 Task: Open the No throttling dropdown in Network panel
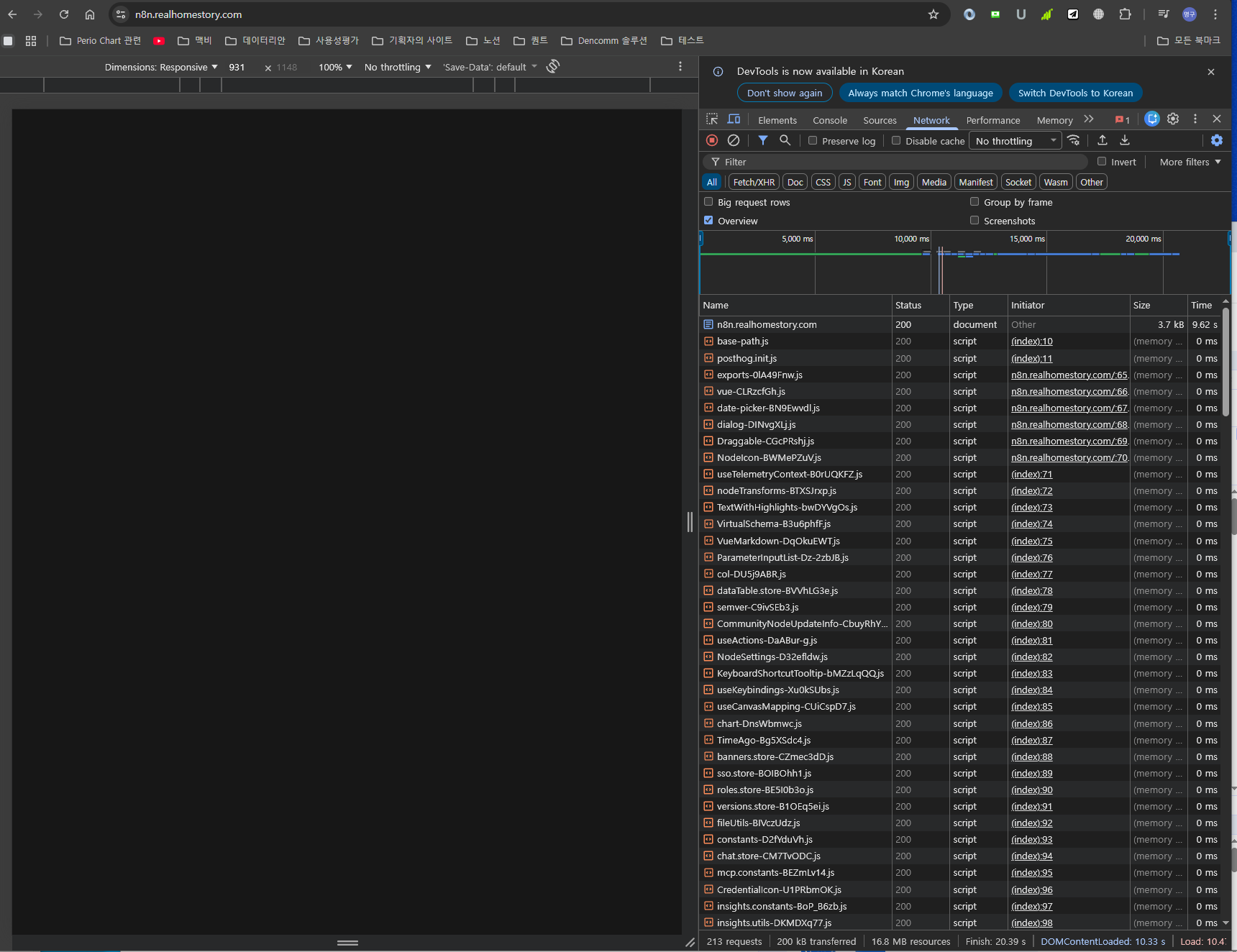click(1015, 141)
